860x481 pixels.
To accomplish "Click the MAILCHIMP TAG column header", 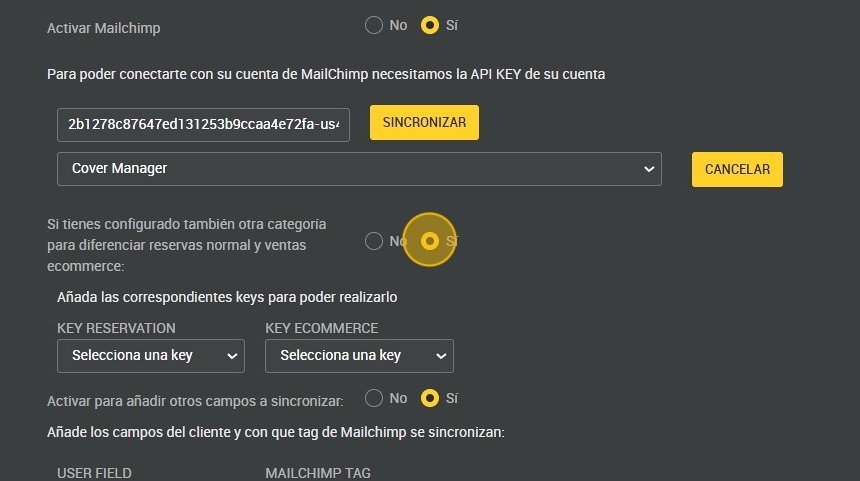I will (317, 473).
